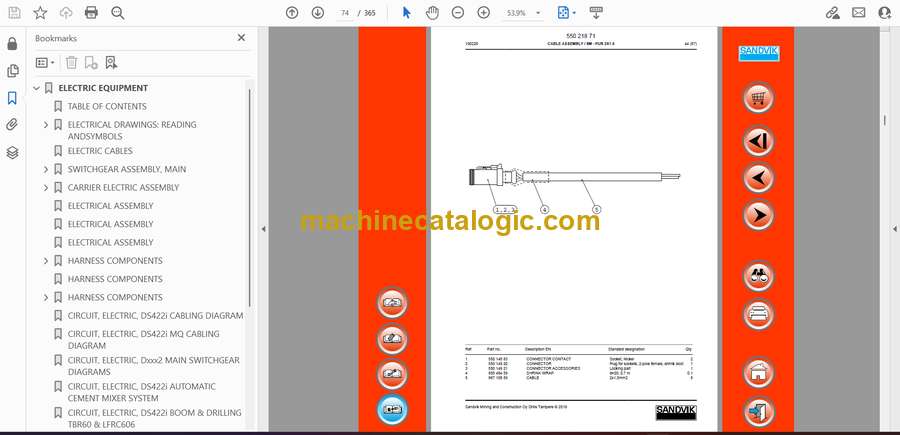Close the Bookmarks pane
This screenshot has height=435, width=900.
tap(241, 38)
